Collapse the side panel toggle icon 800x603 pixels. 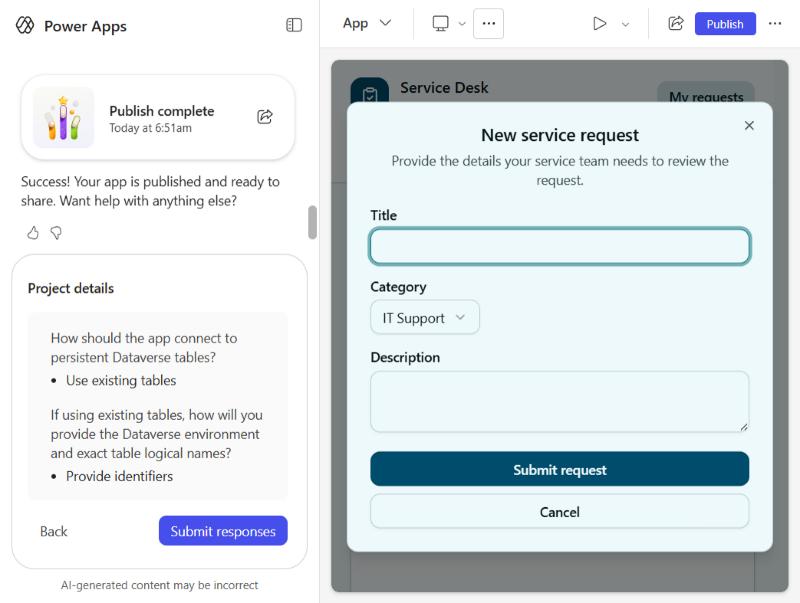(x=294, y=25)
